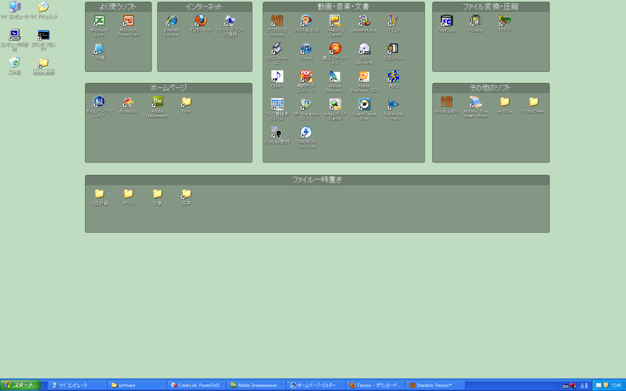The width and height of the screenshot is (626, 391).
Task: Click the system tray clock
Action: 616,385
